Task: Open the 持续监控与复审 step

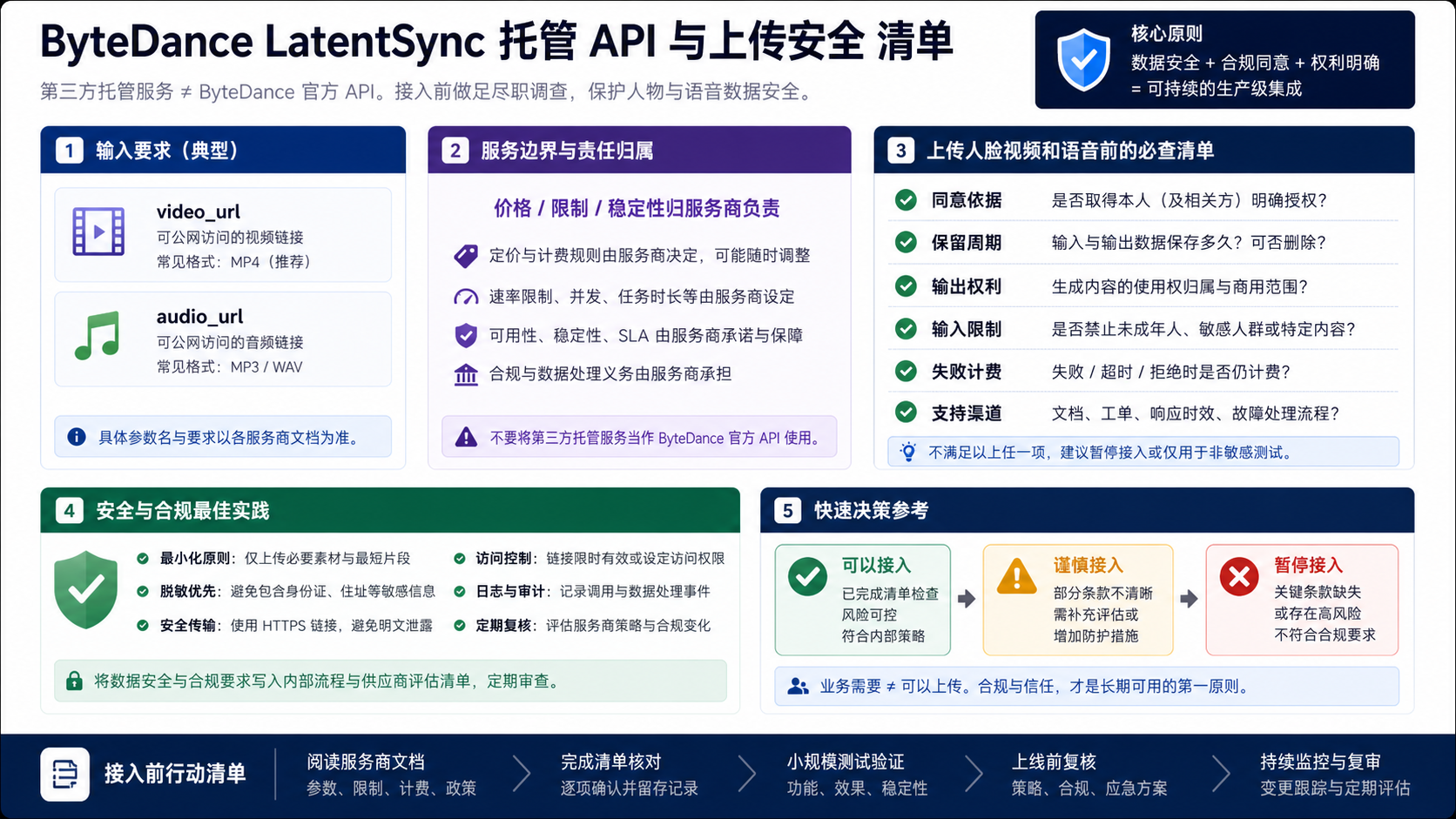Action: pos(1335,775)
